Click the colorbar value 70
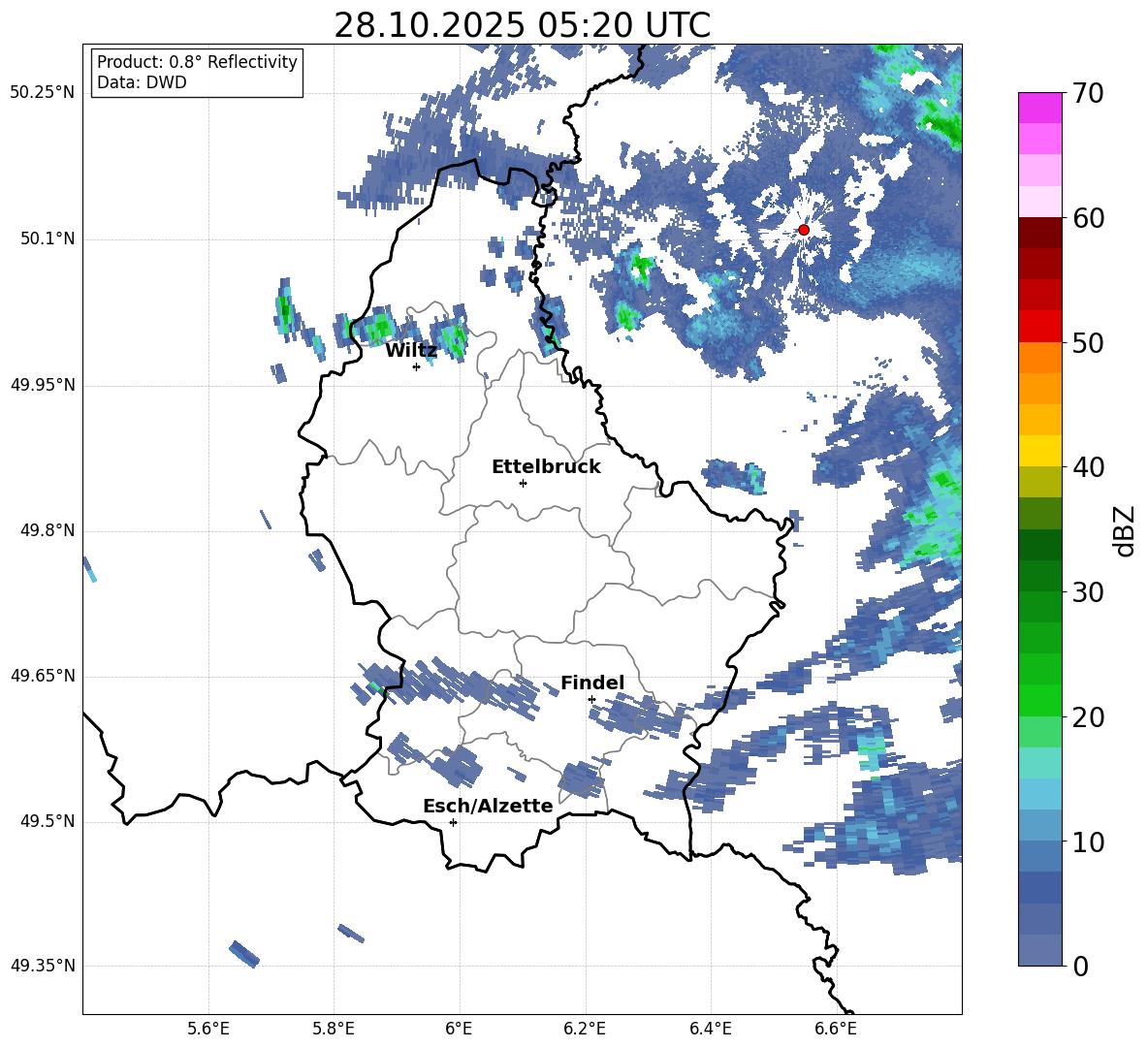Screen dimensions: 1148x1048 [x=1088, y=94]
